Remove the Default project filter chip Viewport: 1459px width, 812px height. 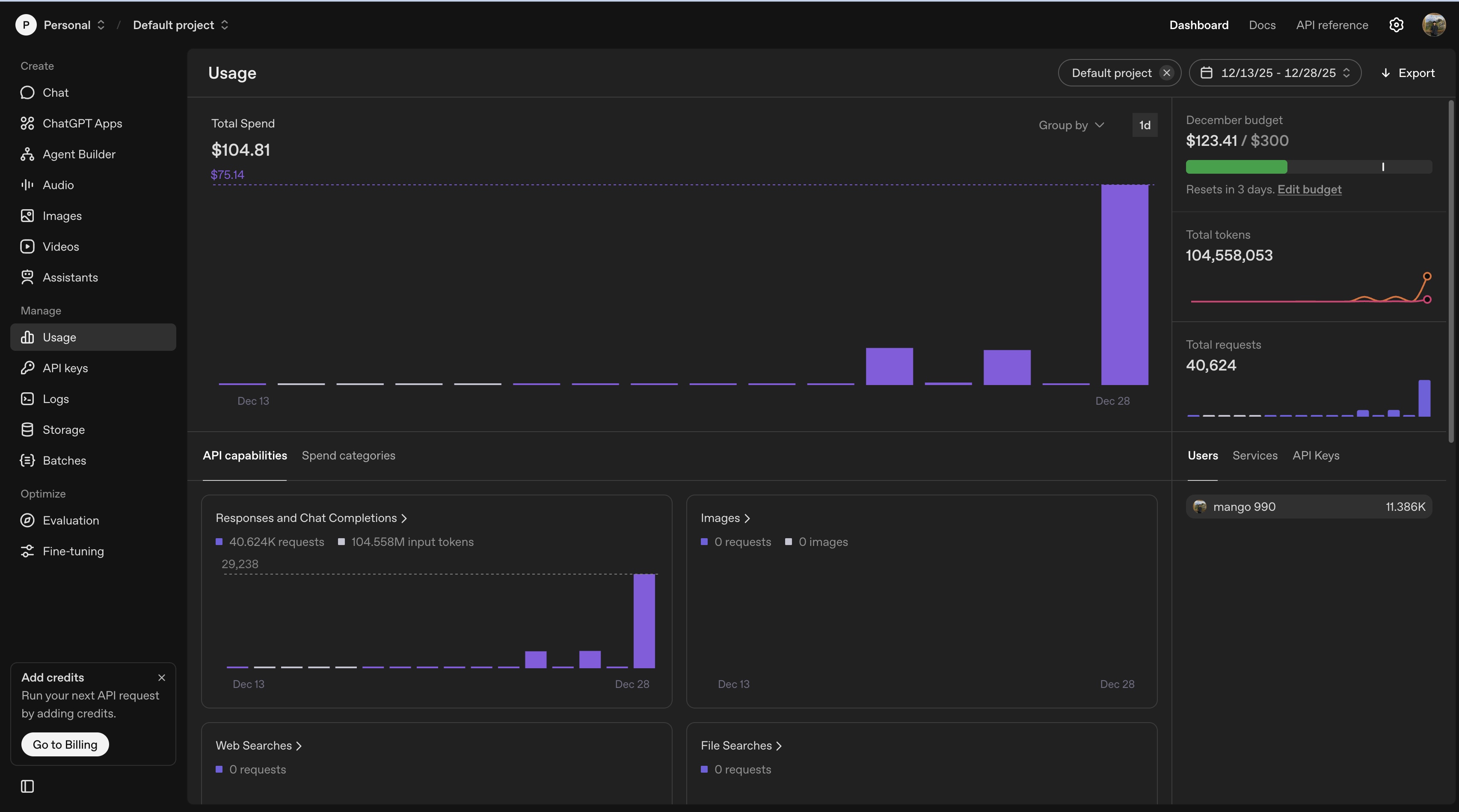[1166, 73]
